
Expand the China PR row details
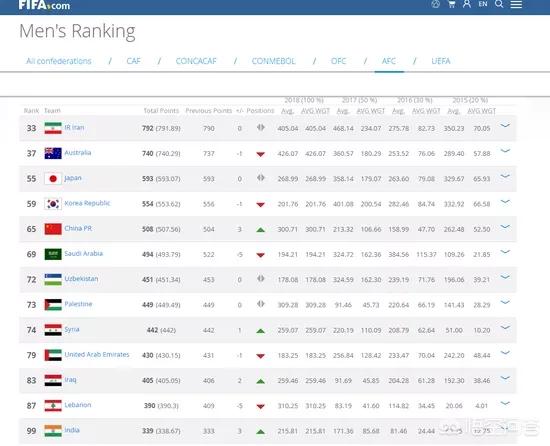(x=505, y=227)
